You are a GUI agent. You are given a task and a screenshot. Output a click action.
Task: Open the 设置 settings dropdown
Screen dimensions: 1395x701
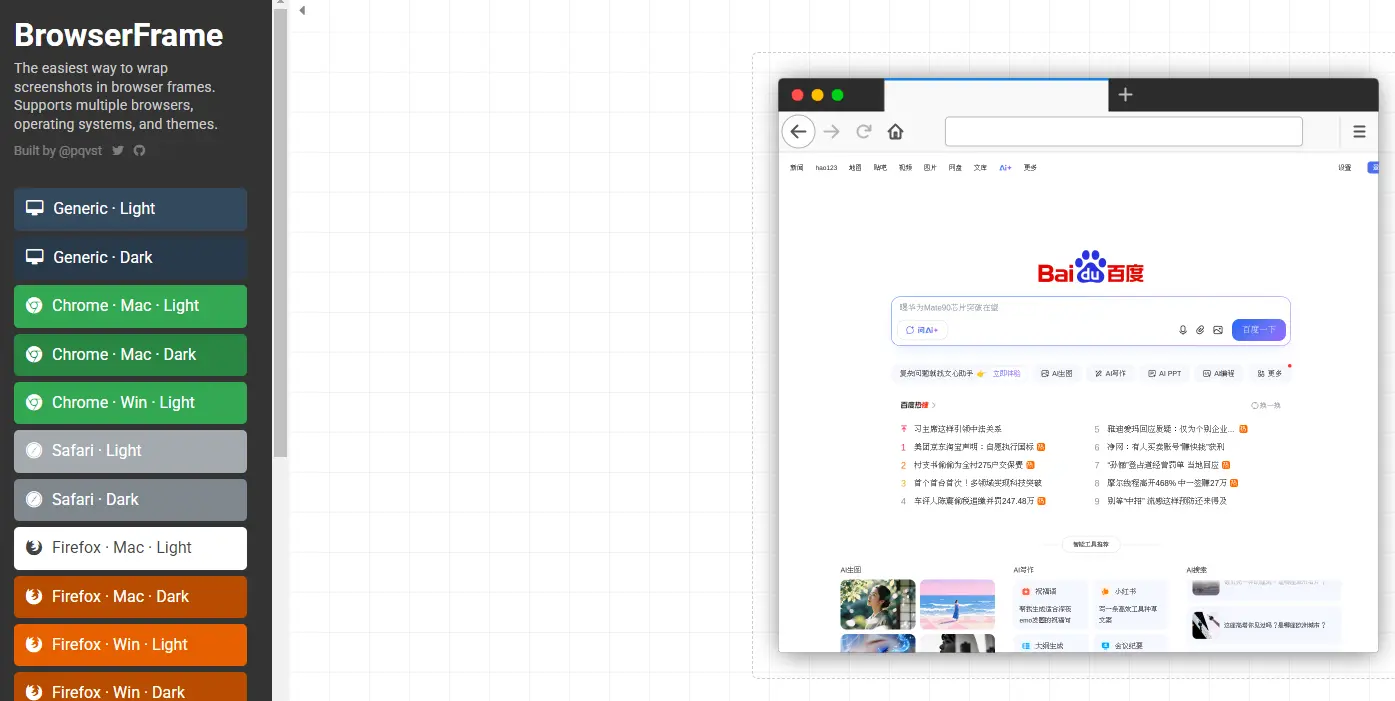[x=1344, y=167]
